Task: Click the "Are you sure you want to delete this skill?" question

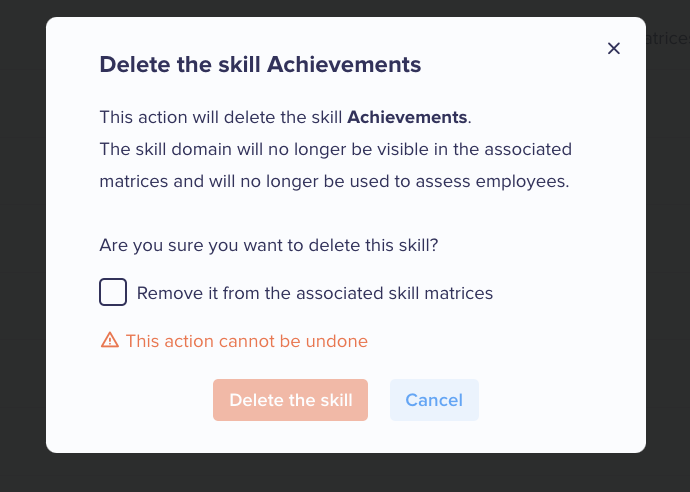Action: pos(269,245)
